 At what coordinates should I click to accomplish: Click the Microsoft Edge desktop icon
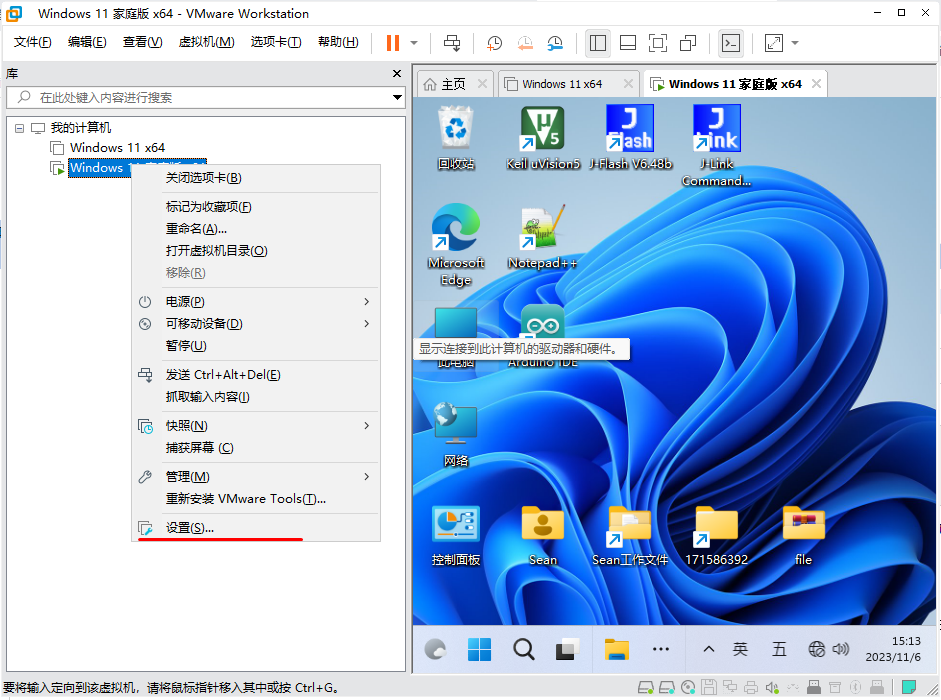click(456, 246)
